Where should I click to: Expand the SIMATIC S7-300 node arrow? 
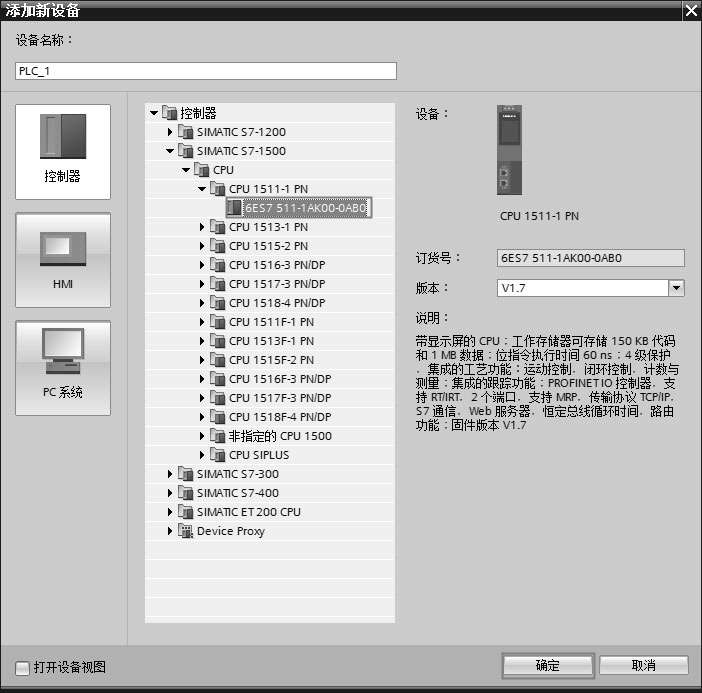170,474
